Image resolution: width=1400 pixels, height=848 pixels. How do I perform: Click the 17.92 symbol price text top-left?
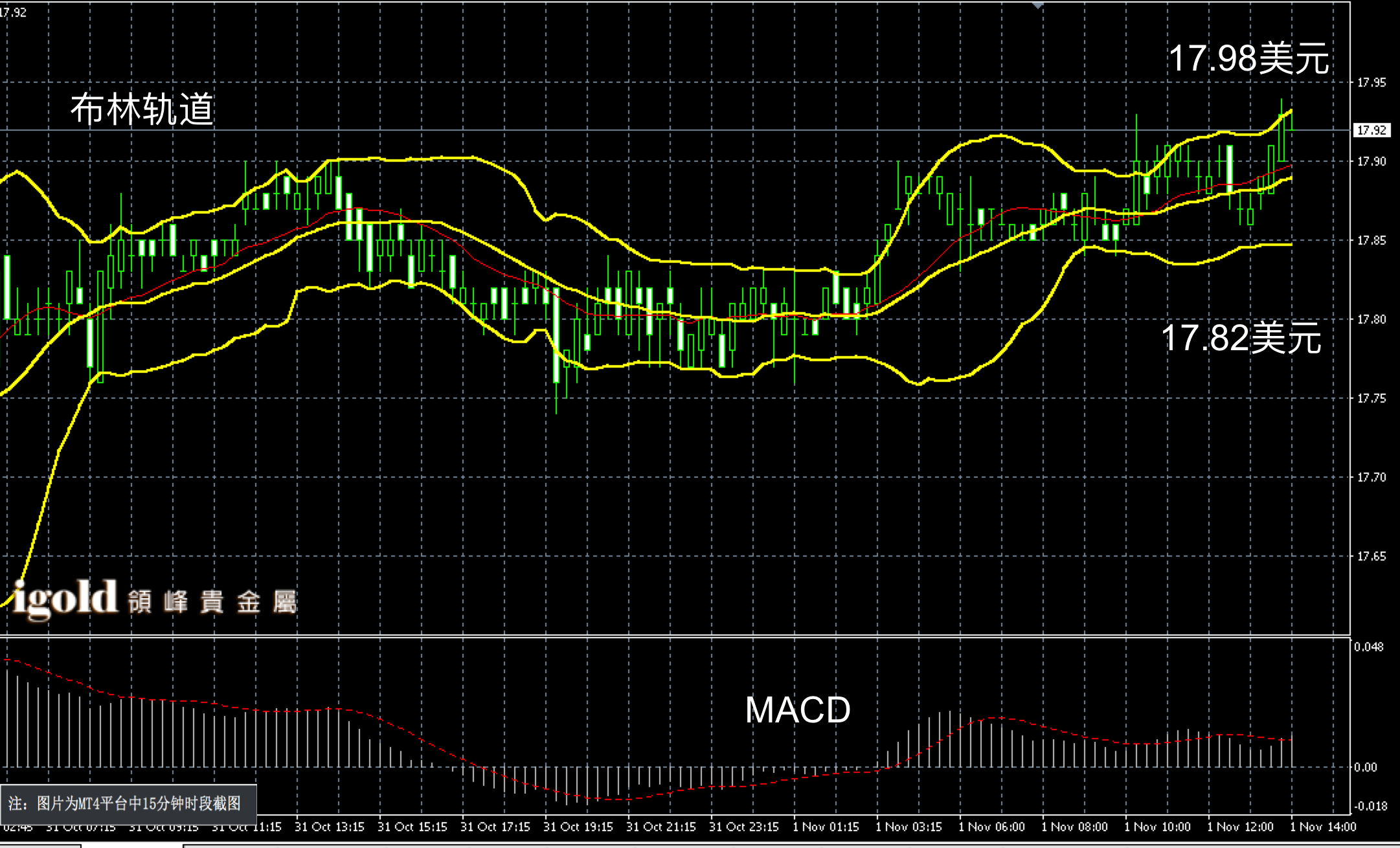point(13,12)
